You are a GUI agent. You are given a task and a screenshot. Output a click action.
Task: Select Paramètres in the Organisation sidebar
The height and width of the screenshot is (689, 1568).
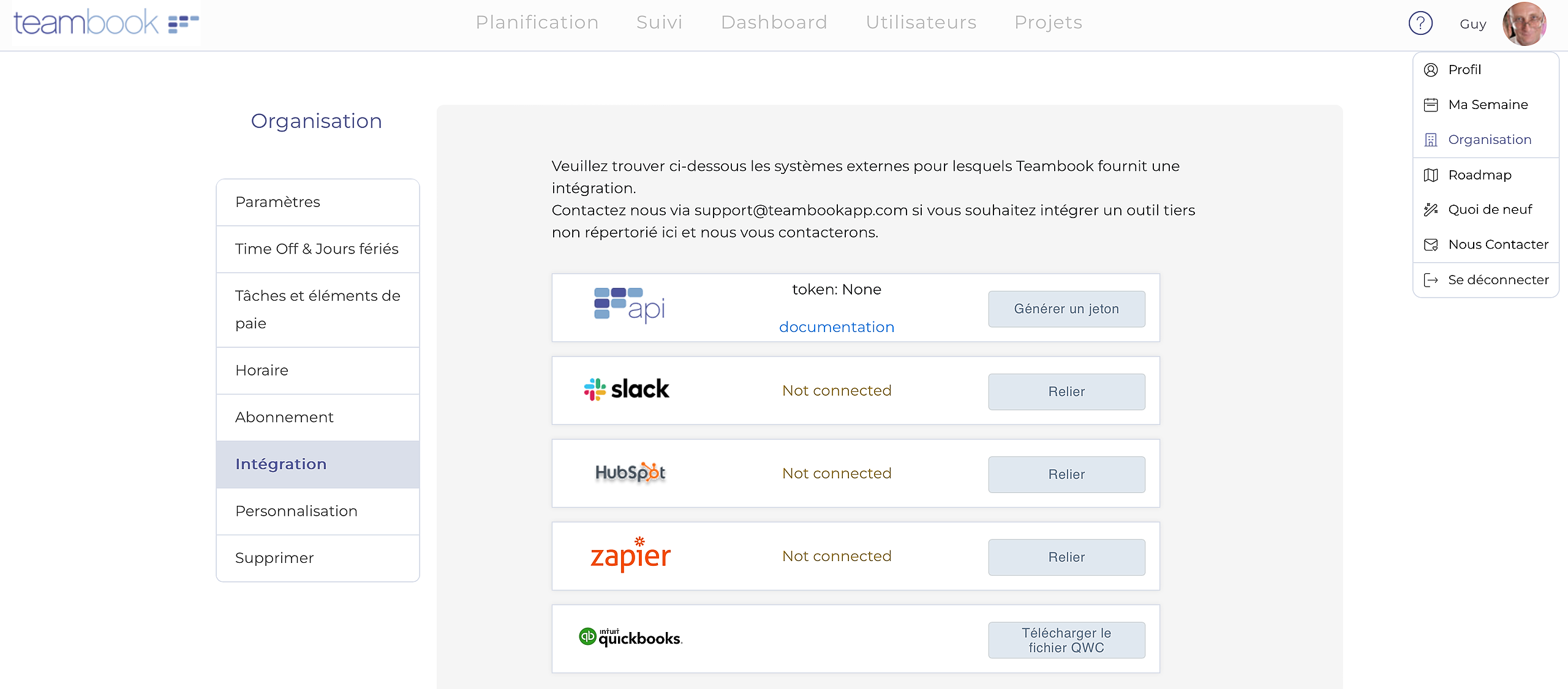pyautogui.click(x=317, y=202)
